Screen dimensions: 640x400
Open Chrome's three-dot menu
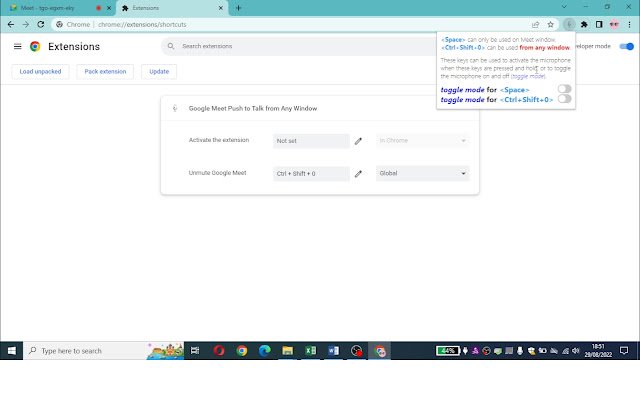[629, 24]
